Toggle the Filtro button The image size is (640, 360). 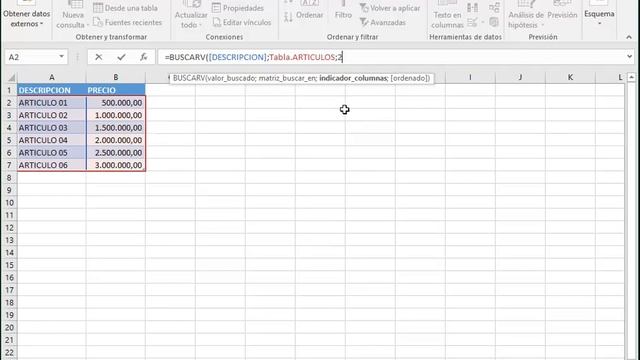[x=343, y=11]
